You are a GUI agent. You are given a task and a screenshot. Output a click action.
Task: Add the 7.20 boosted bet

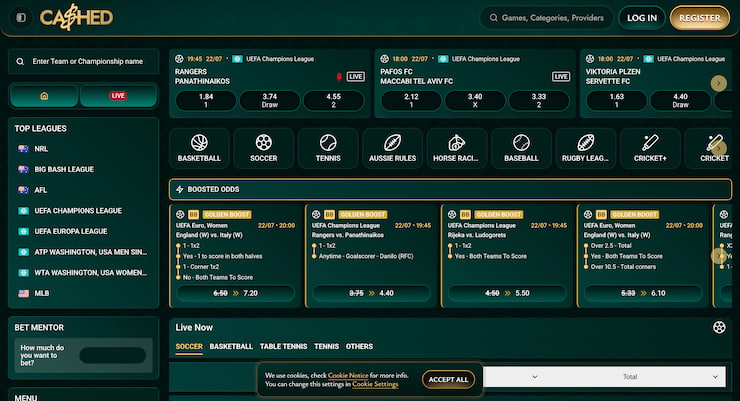tap(235, 293)
